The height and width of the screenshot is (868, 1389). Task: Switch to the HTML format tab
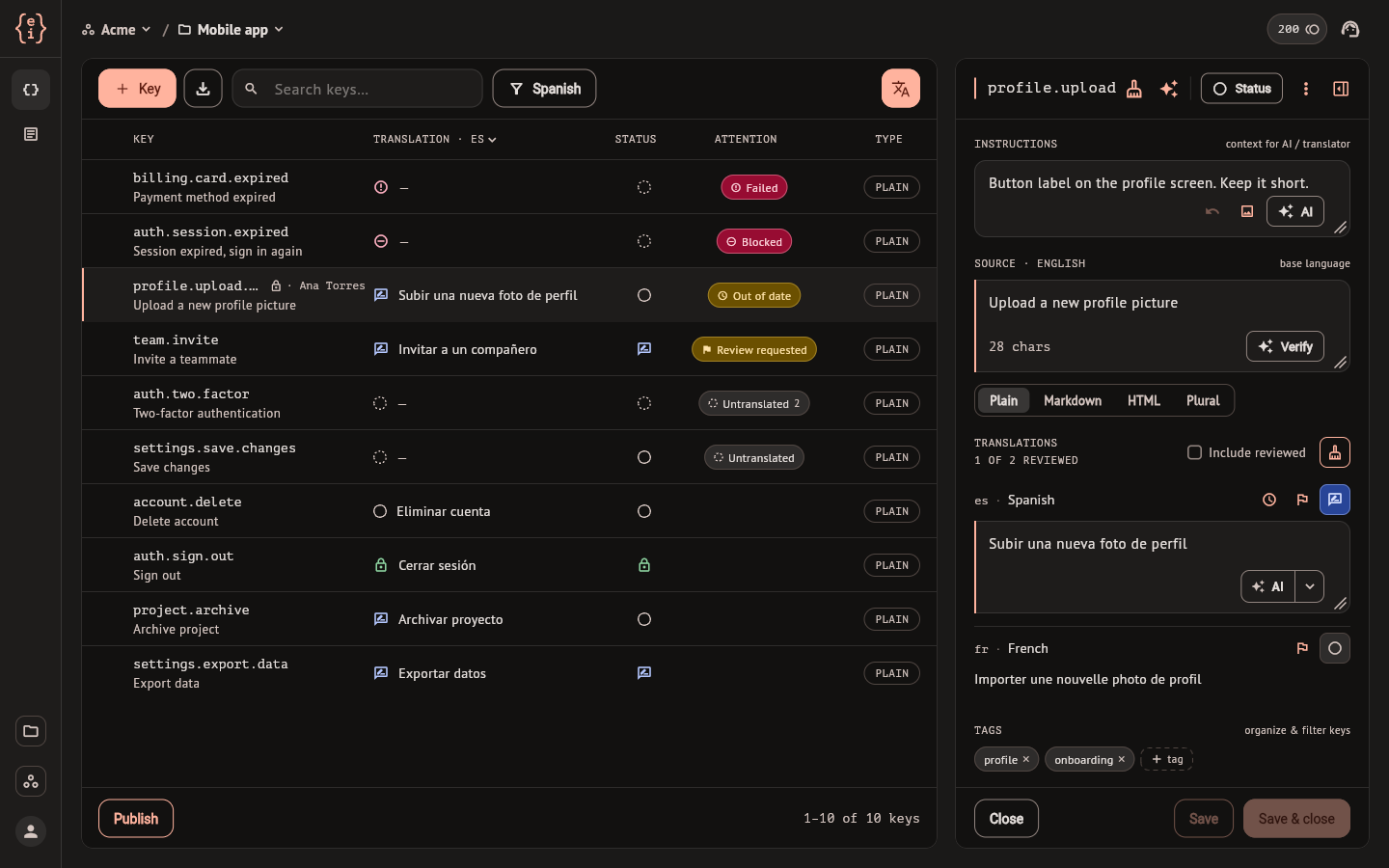[1144, 400]
